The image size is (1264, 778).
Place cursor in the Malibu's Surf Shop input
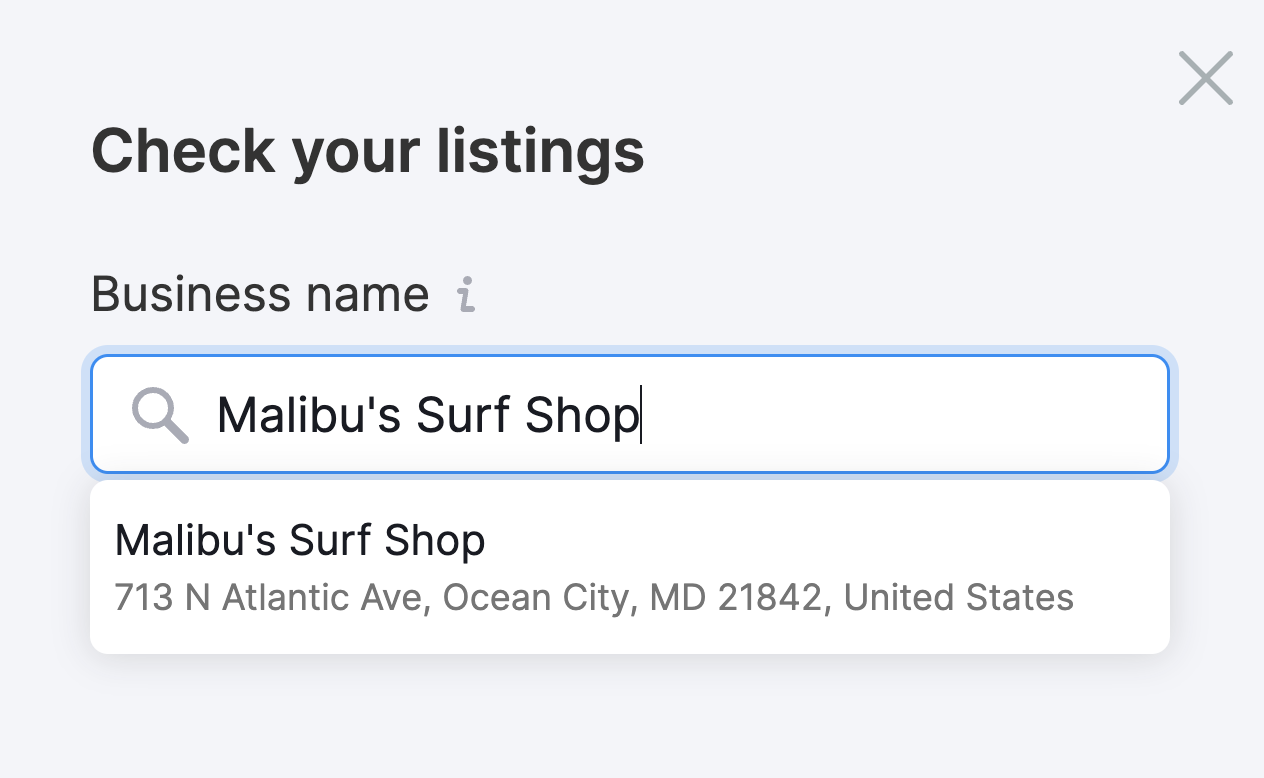pos(700,414)
